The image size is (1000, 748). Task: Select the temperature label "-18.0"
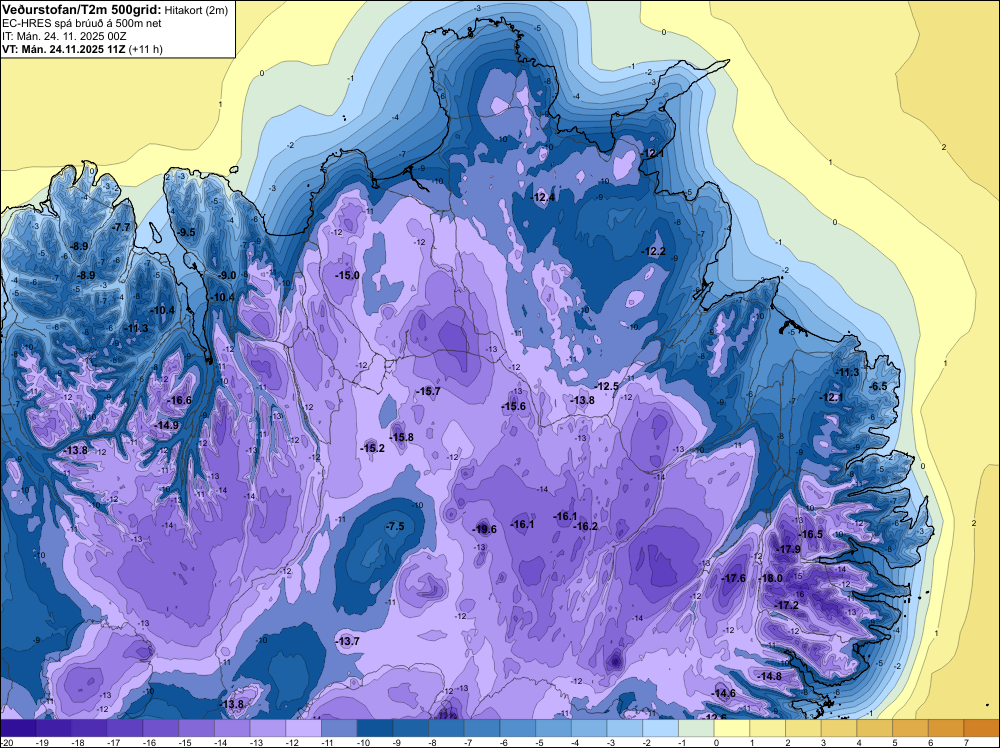(x=771, y=578)
